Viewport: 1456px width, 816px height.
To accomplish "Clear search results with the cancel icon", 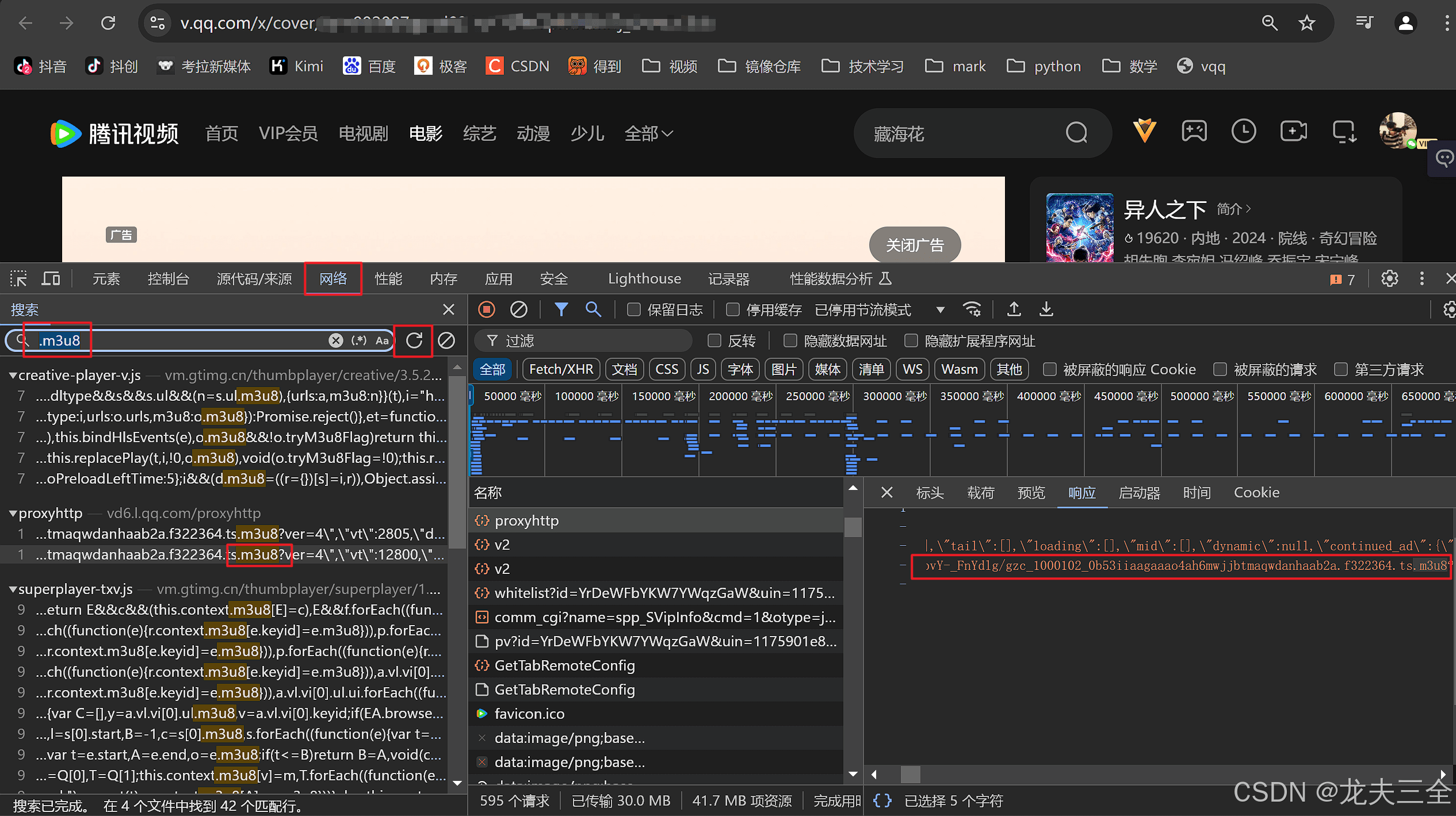I will [x=446, y=340].
